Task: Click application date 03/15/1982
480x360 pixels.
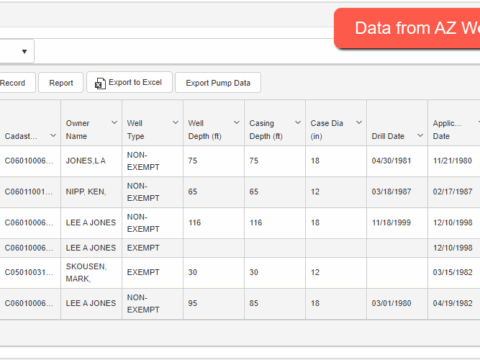Action: point(452,273)
